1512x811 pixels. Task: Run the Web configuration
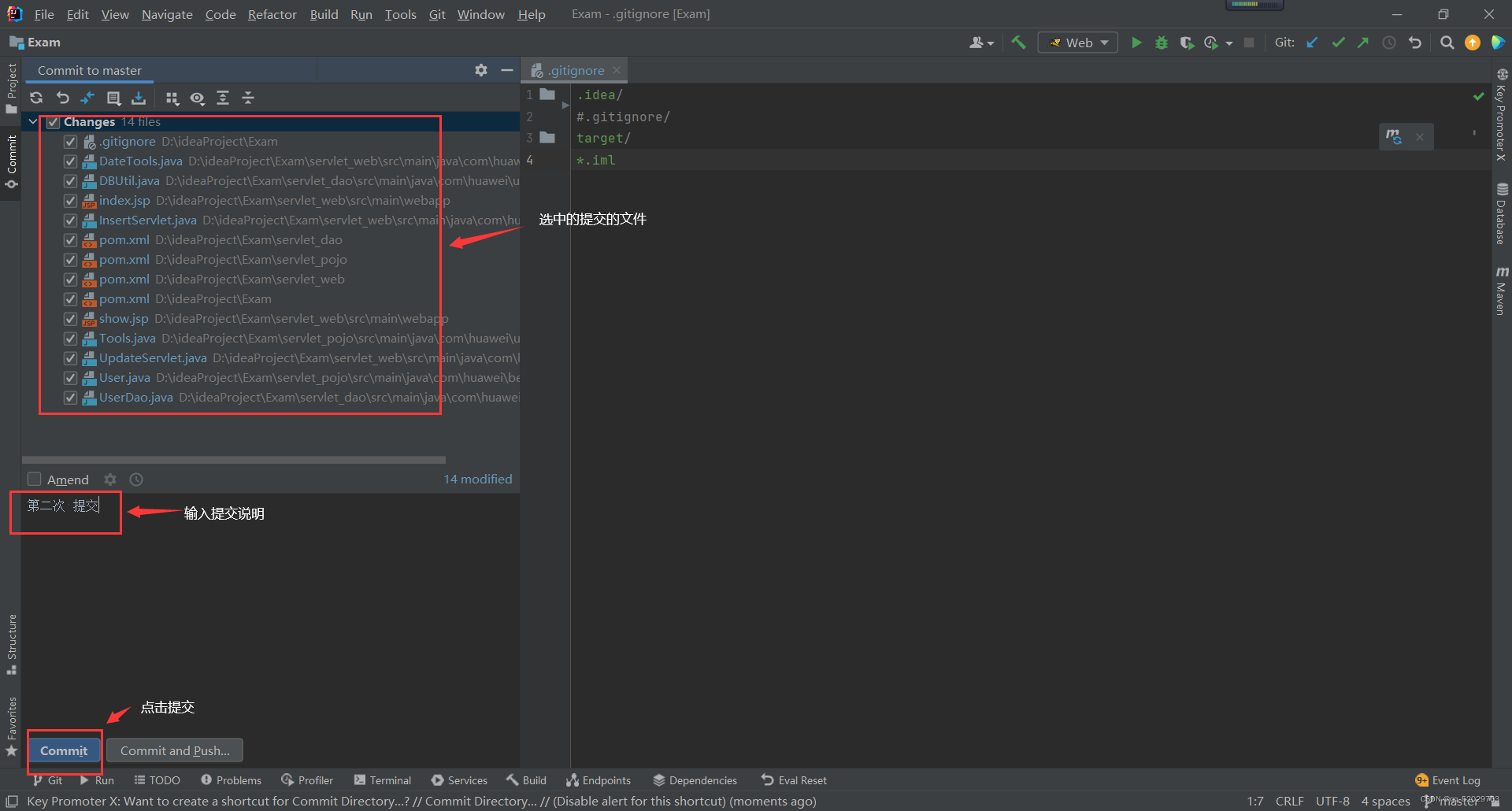click(1136, 43)
